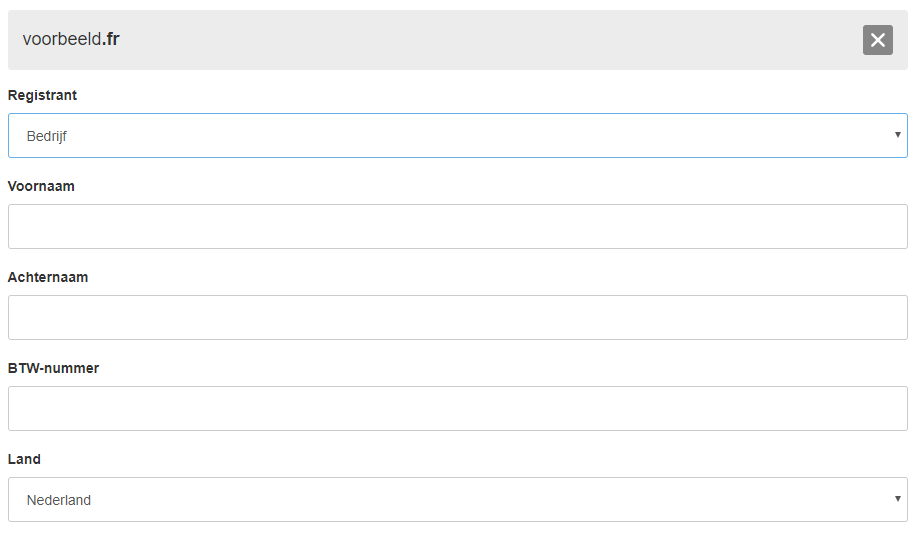This screenshot has width=922, height=535.
Task: Click the Achternaam field label
Action: (48, 277)
